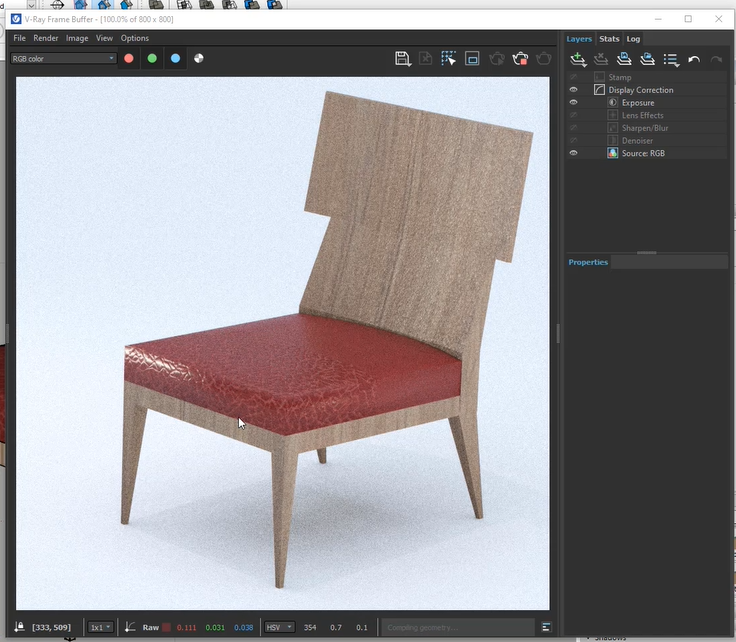Viewport: 736px width, 642px height.
Task: Click the Save image icon in toolbar
Action: (402, 59)
